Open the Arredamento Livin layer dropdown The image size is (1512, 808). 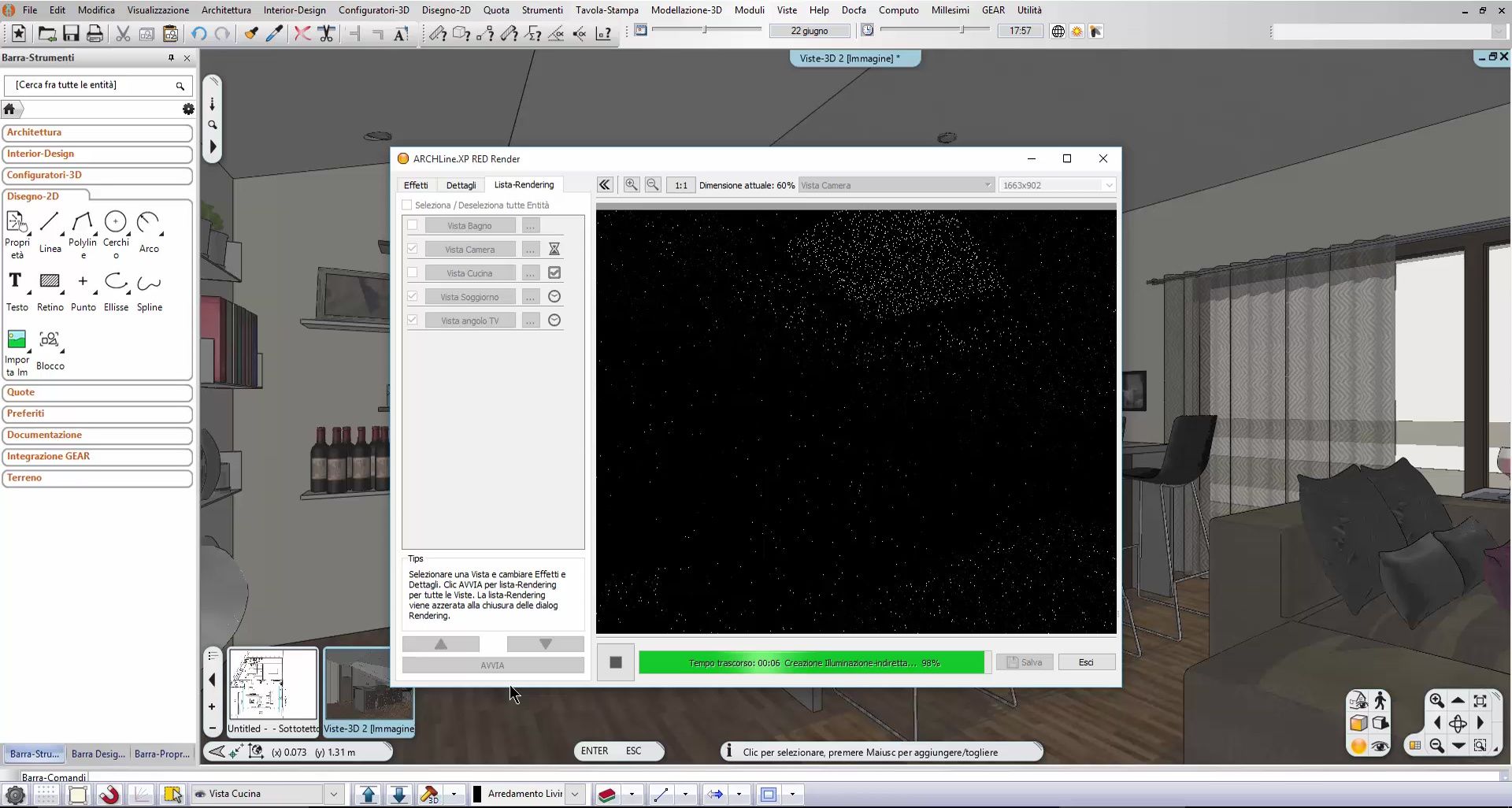coord(575,794)
